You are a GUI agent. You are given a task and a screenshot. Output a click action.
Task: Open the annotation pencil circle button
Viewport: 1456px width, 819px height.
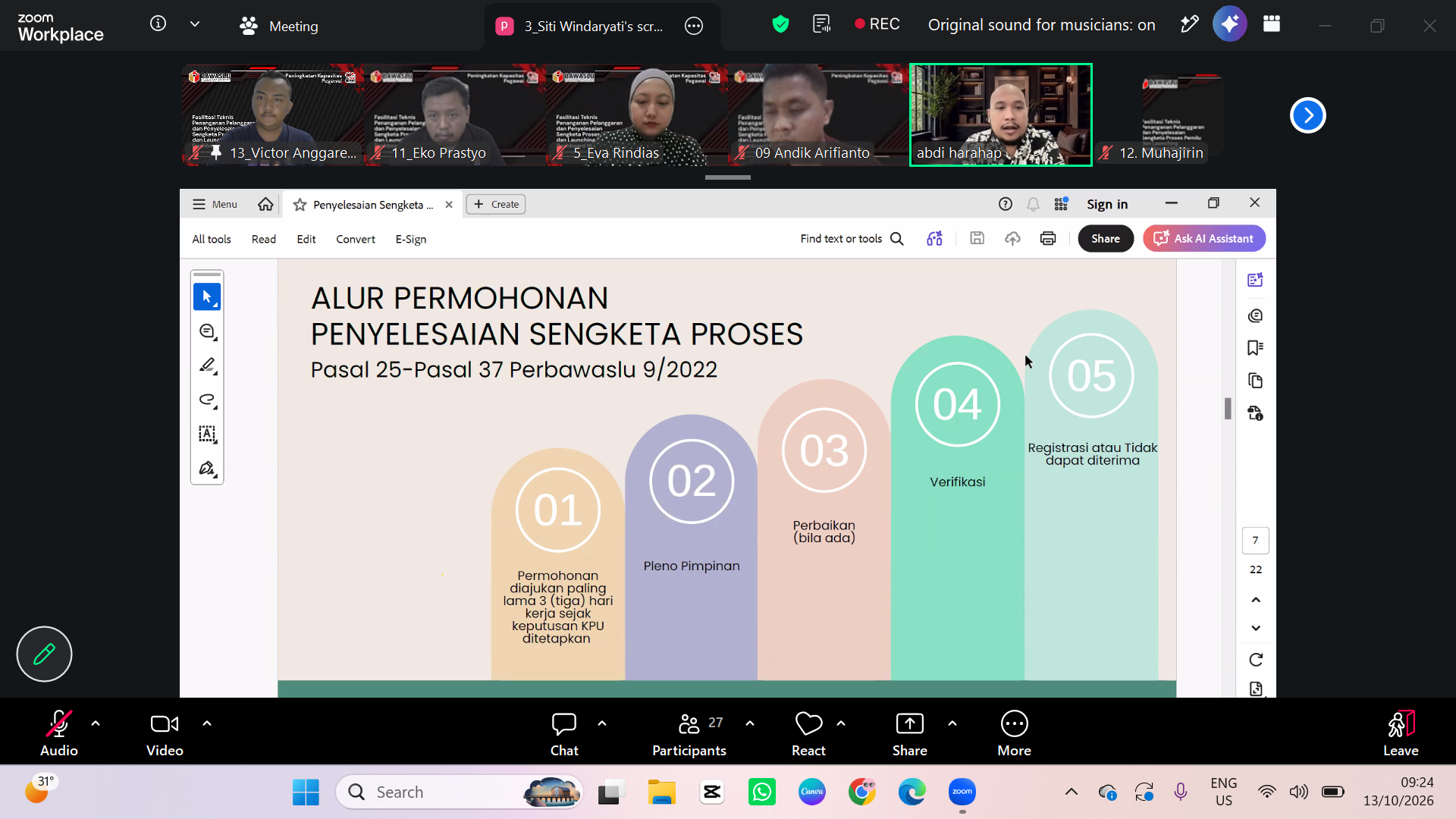coord(44,654)
